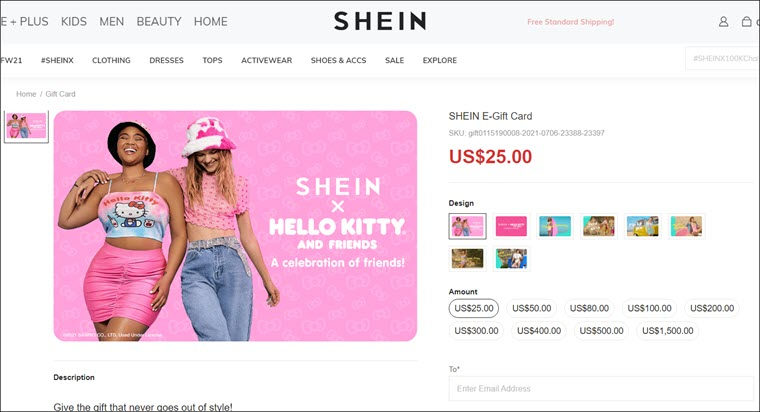Viewport: 760px width, 412px height.
Task: Open the SHOES & ACCS menu
Action: 338,60
